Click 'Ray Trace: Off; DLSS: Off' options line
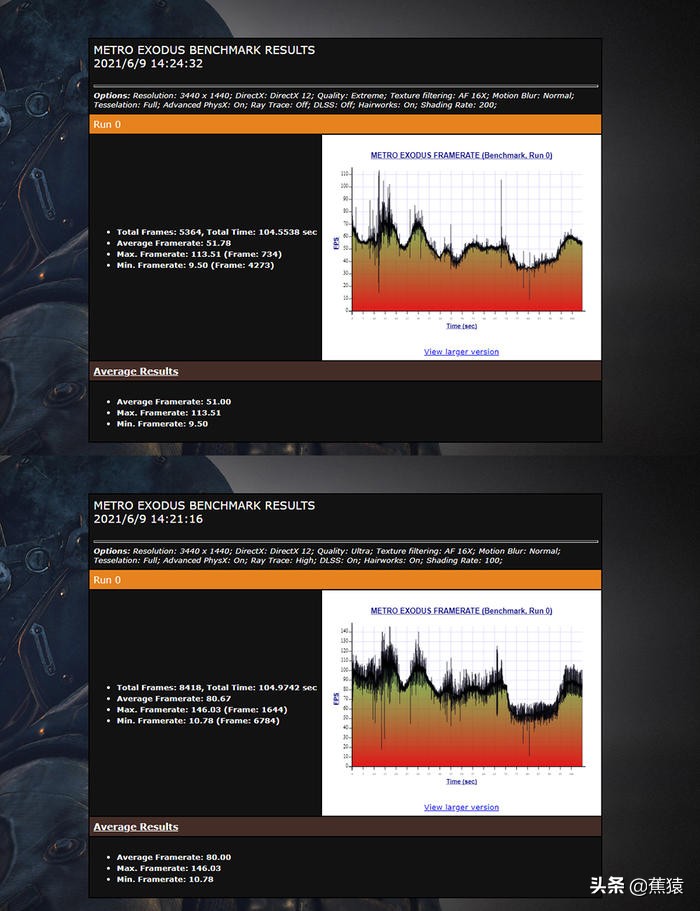 pos(295,105)
